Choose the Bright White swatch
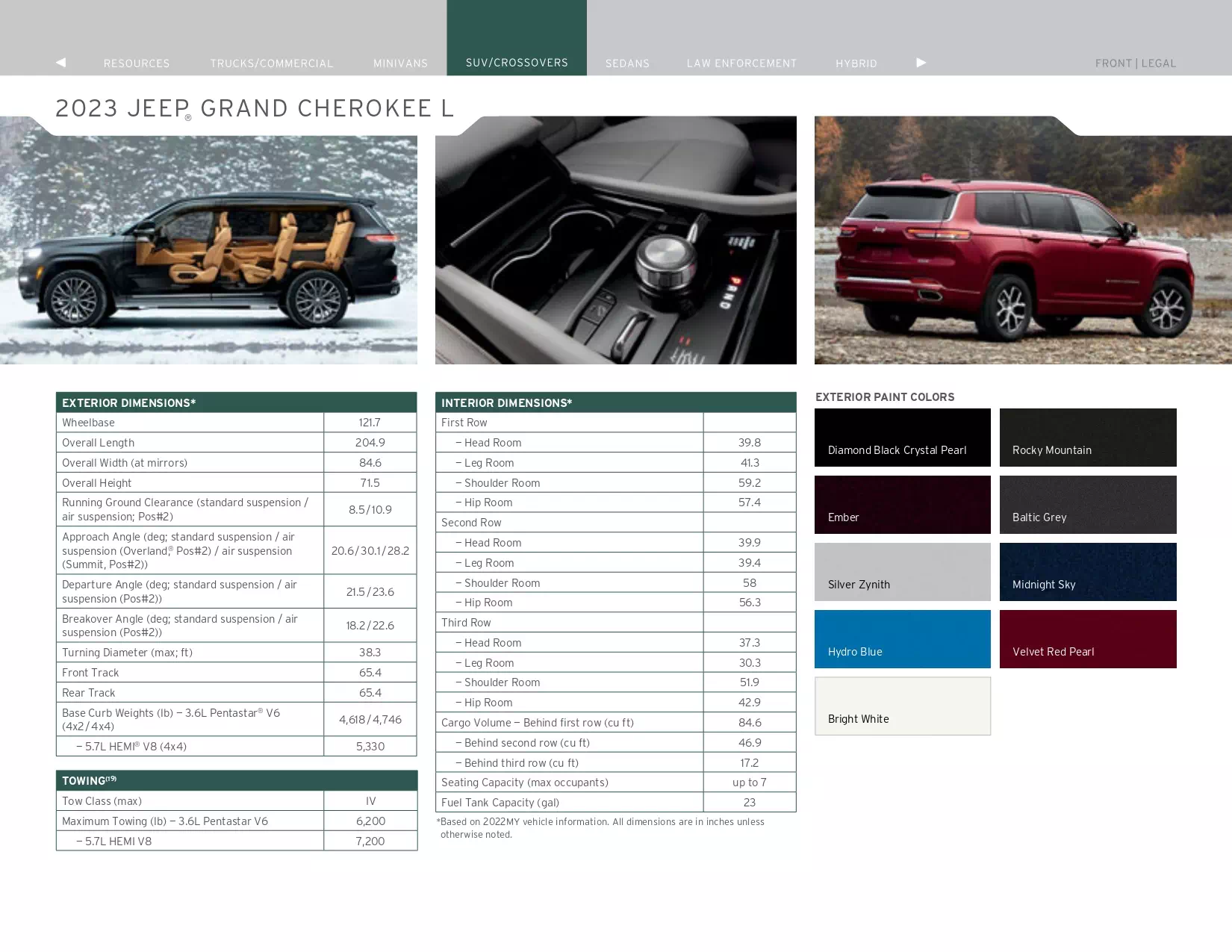 pos(903,706)
